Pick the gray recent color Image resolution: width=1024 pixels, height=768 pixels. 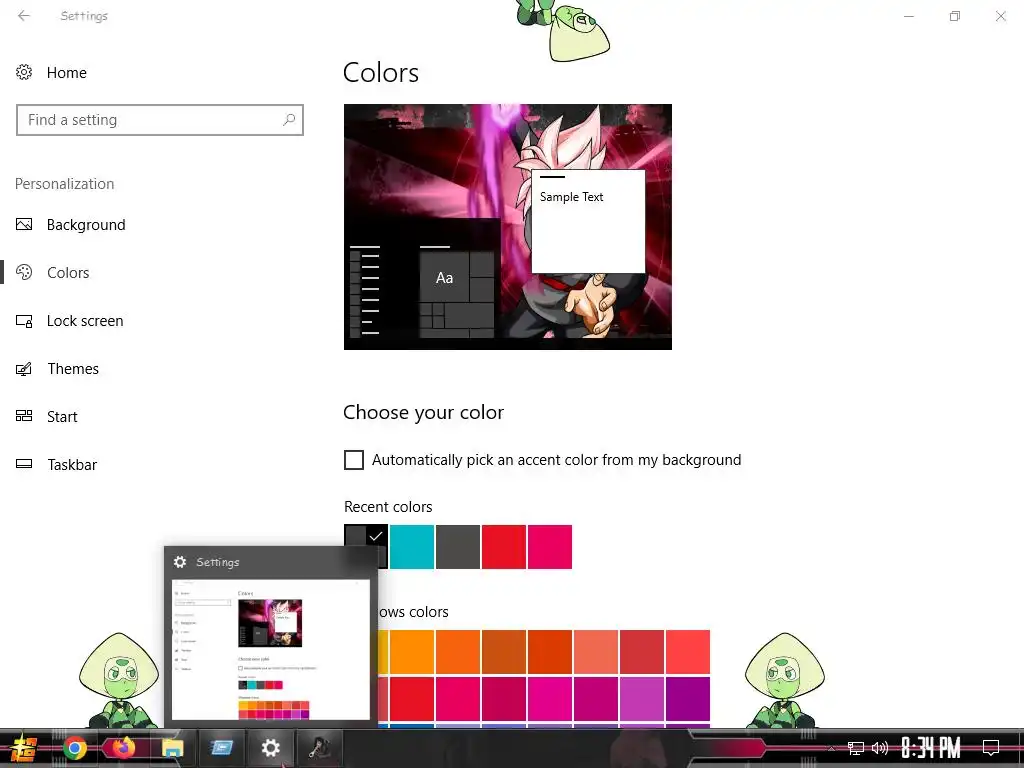pos(458,547)
